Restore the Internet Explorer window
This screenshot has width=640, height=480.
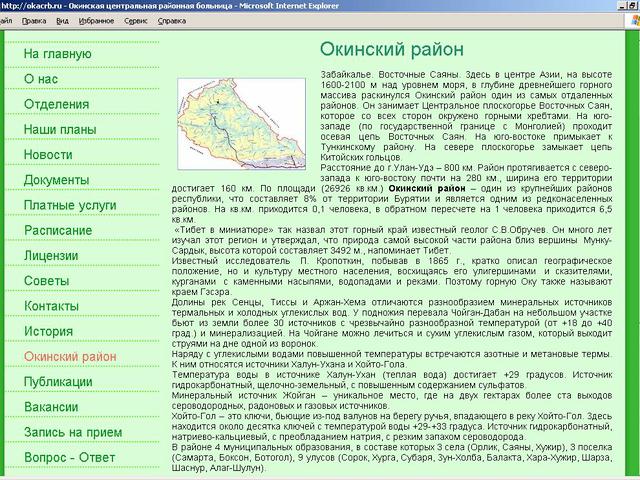coord(632,5)
